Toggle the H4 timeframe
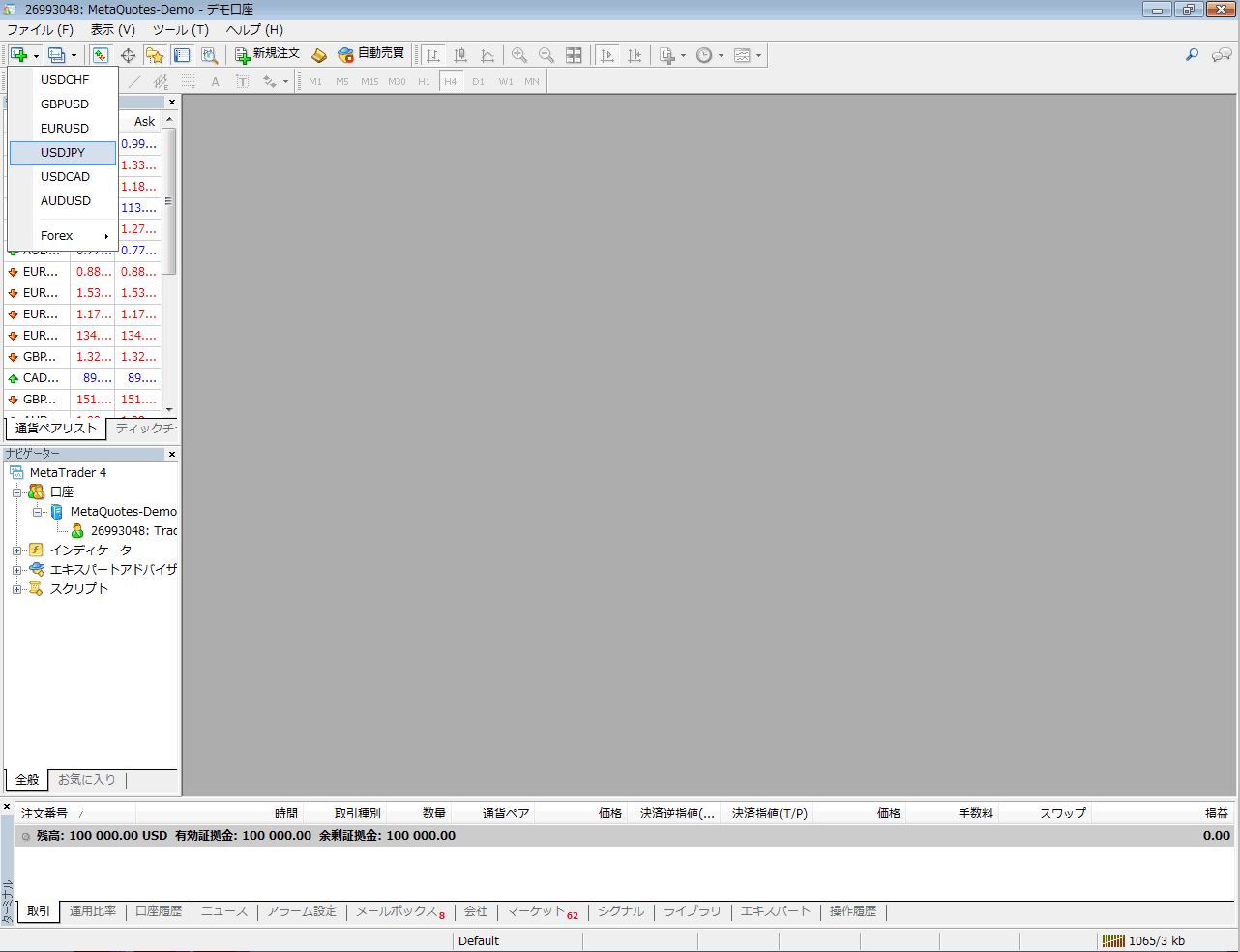The height and width of the screenshot is (952, 1240). 451,82
